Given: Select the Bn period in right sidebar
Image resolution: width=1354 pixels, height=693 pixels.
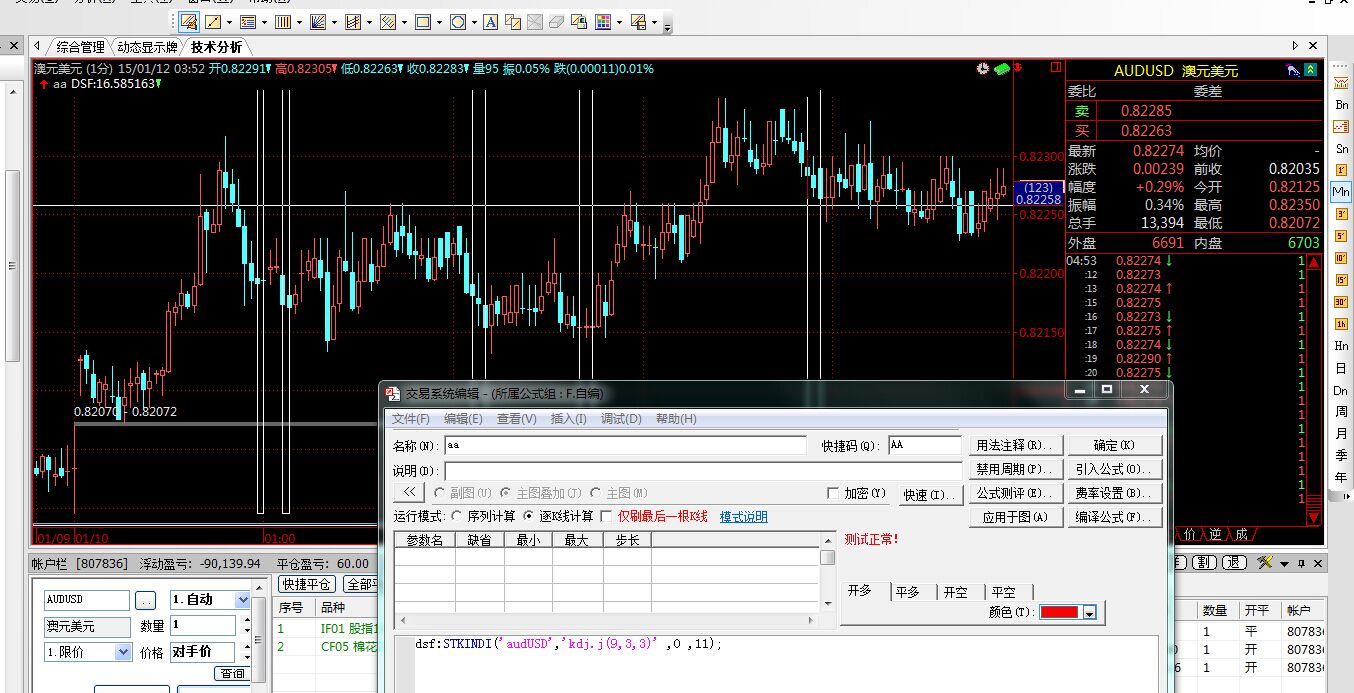Looking at the screenshot, I should click(x=1341, y=105).
